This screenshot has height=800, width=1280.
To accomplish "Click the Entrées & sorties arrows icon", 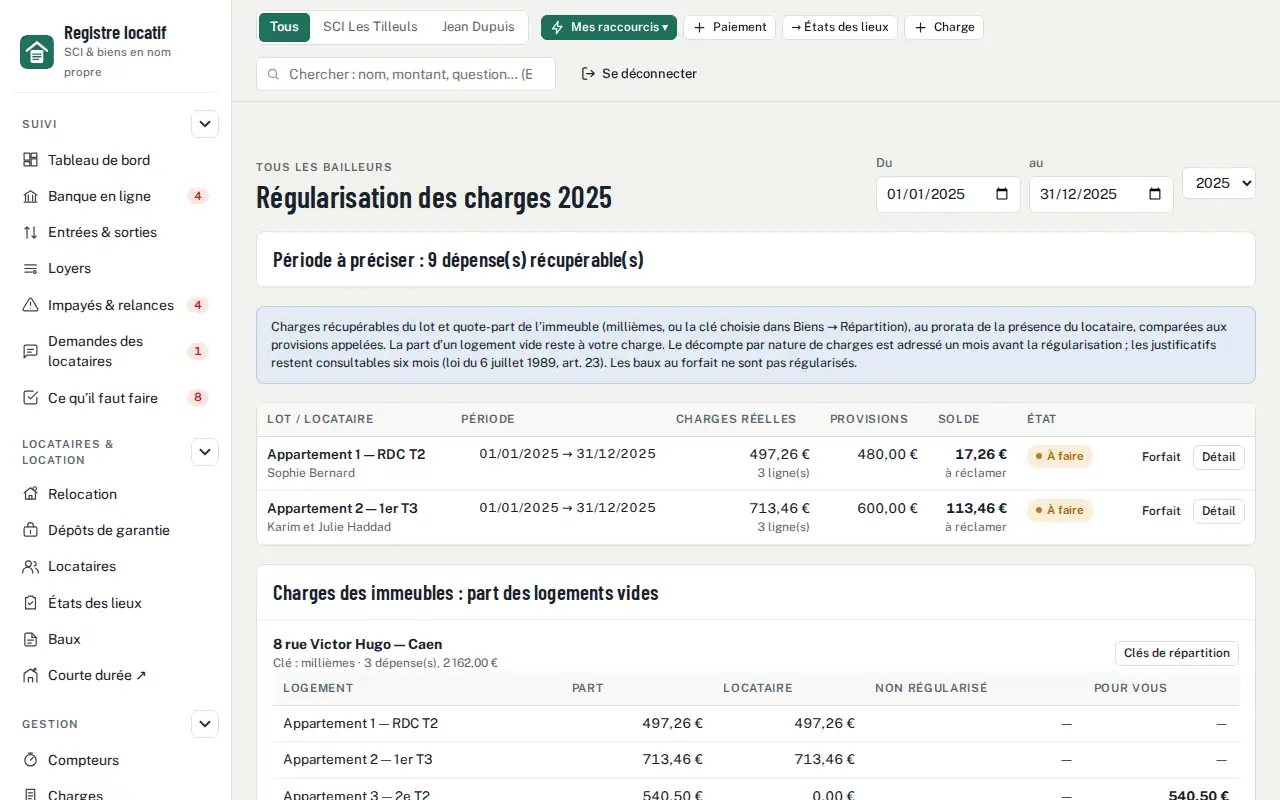I will click(30, 232).
